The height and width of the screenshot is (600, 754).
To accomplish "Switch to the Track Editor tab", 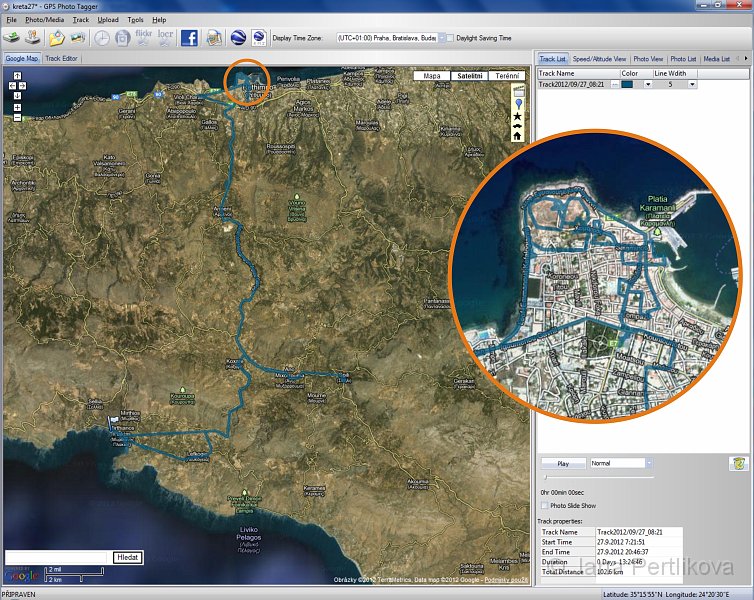I will pos(62,58).
